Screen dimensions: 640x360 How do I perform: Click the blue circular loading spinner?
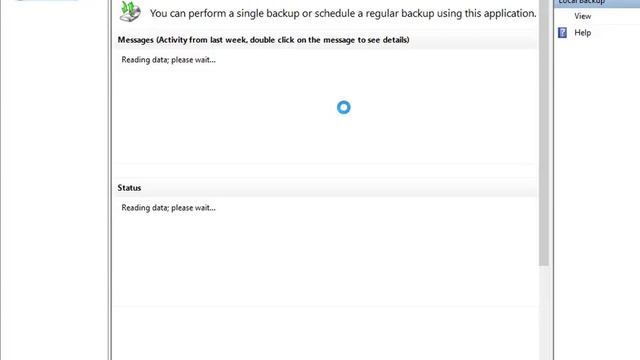344,107
